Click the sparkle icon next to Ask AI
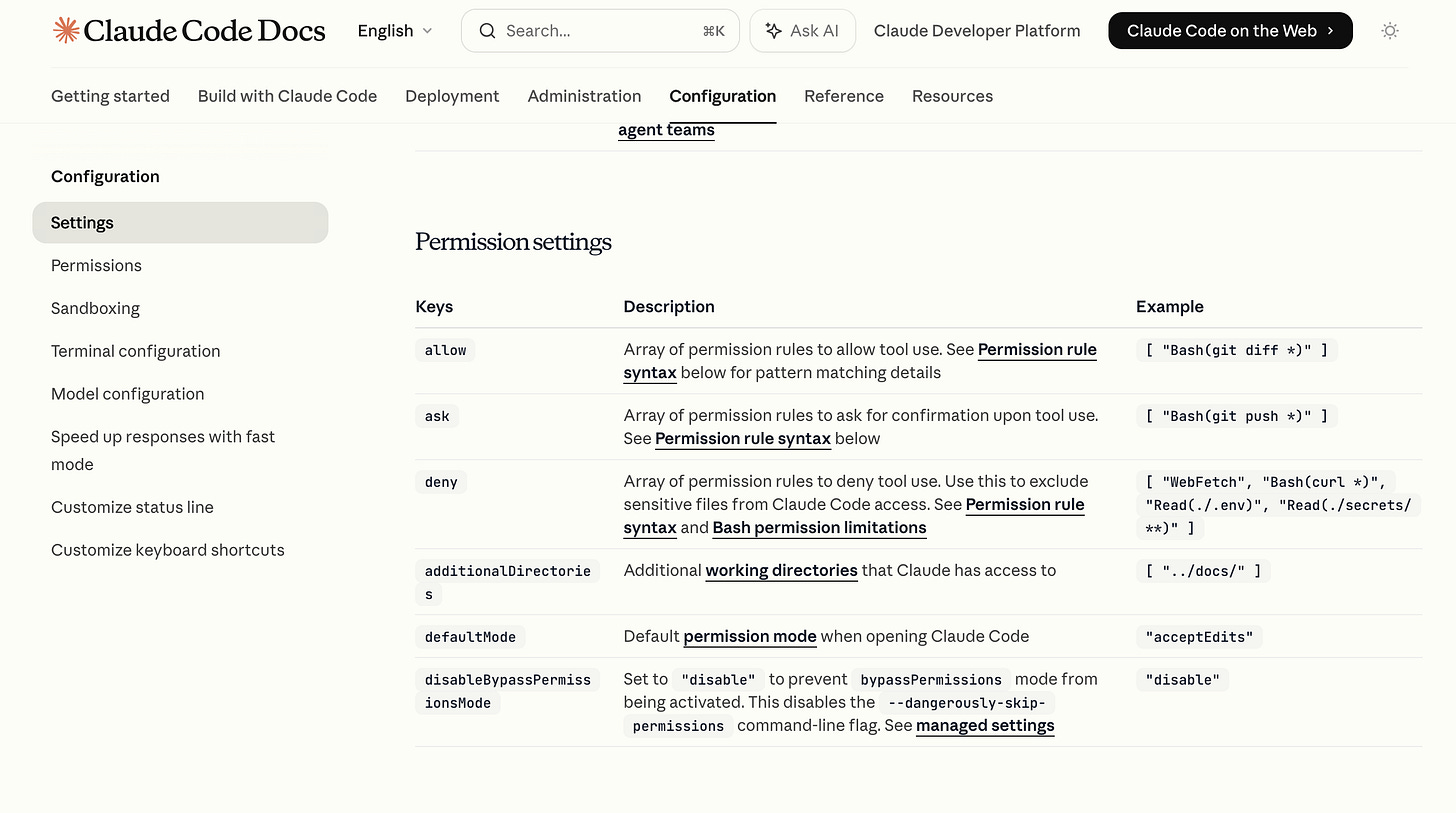 [x=772, y=30]
